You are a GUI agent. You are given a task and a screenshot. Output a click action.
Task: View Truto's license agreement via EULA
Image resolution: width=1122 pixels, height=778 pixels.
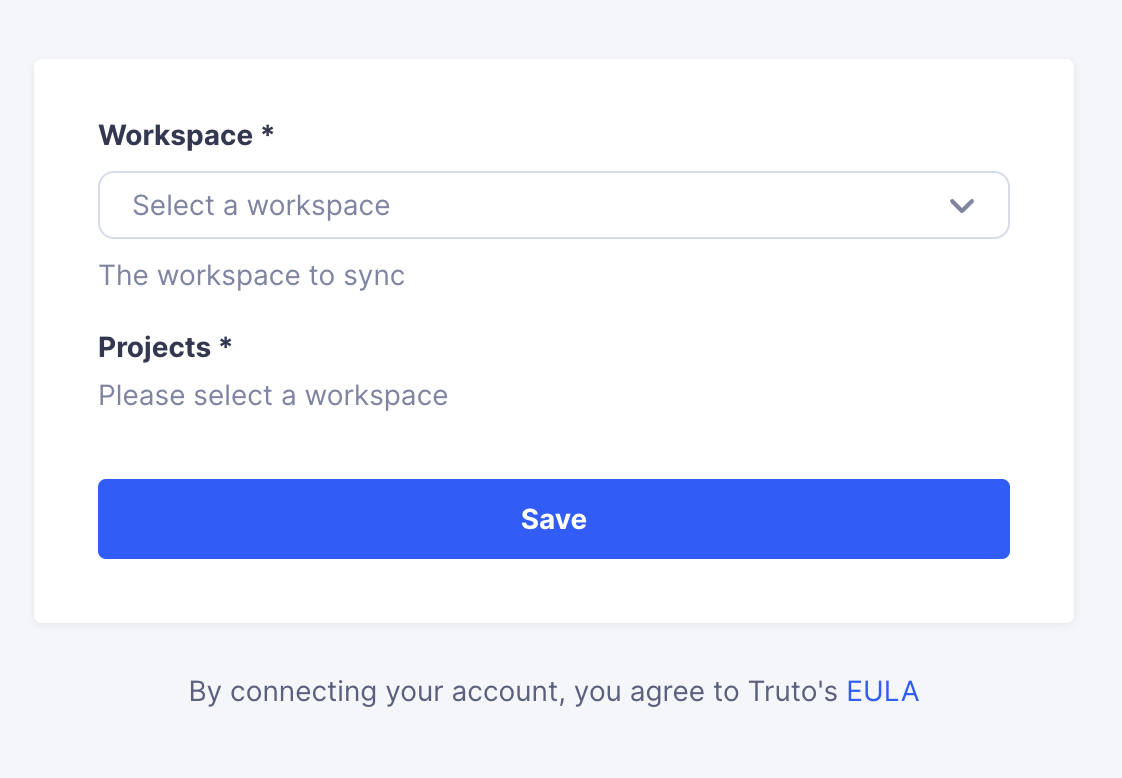882,691
